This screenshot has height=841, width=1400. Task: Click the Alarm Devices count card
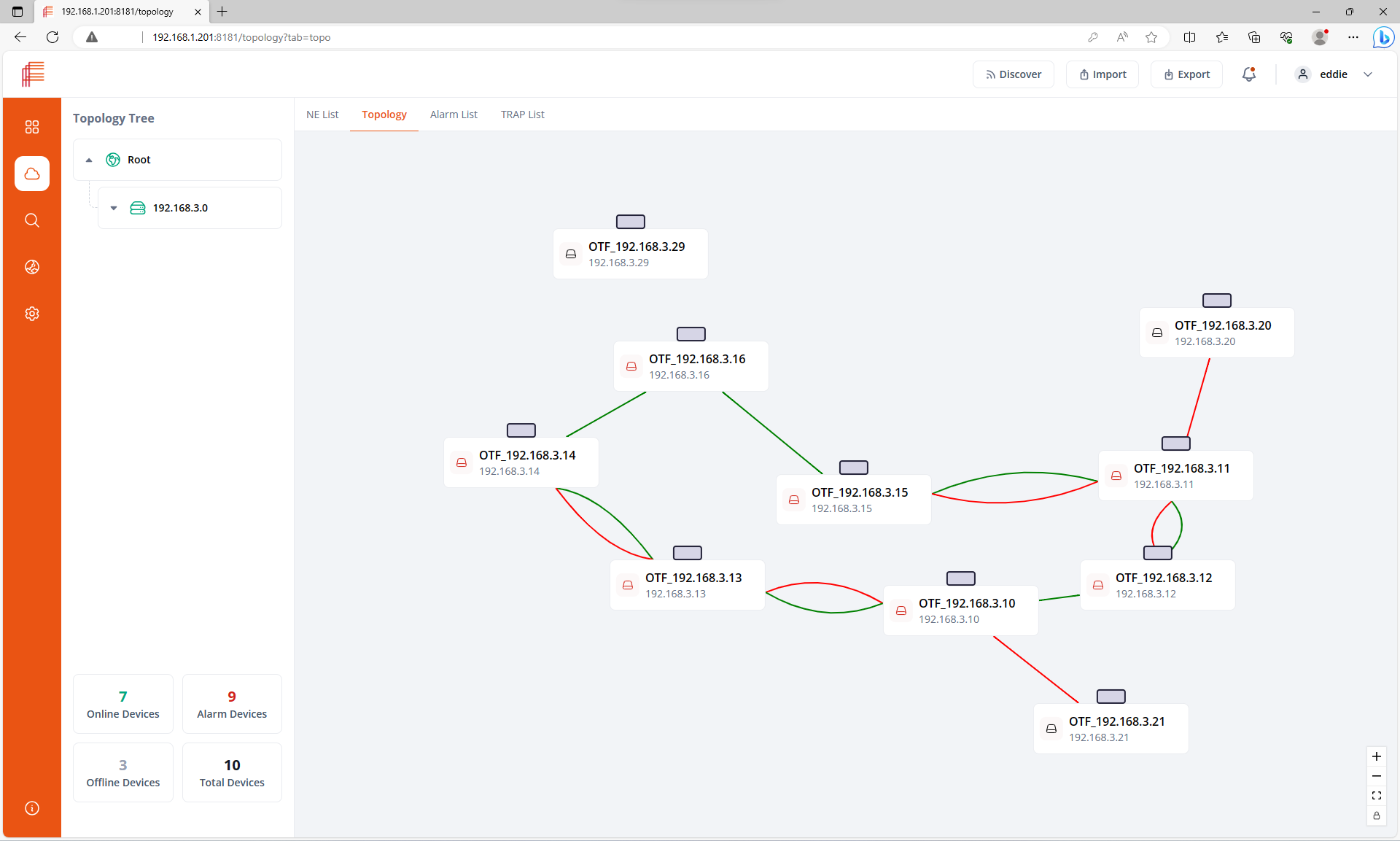232,704
